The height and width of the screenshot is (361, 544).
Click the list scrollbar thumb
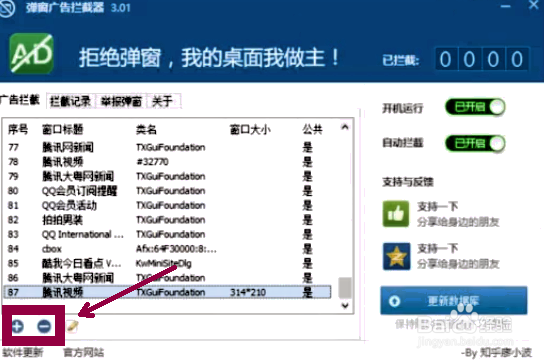pos(345,287)
